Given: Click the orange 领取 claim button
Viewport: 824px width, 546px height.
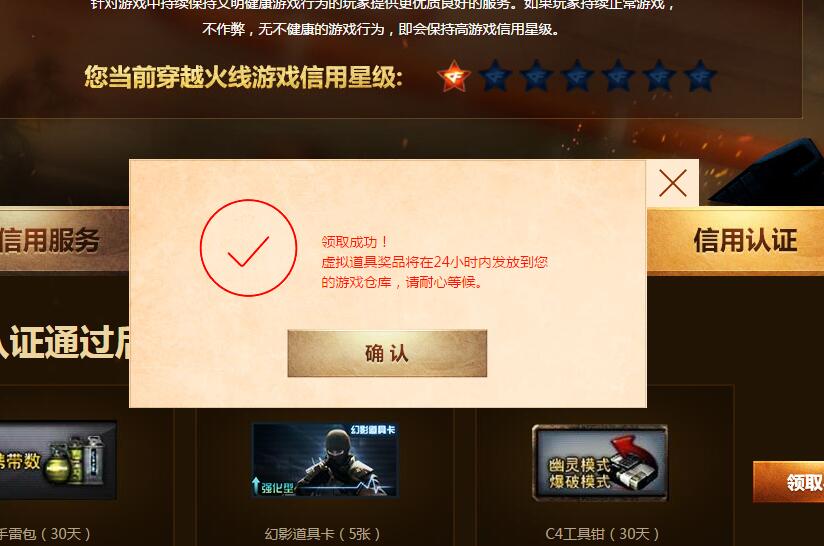Looking at the screenshot, I should pos(788,482).
